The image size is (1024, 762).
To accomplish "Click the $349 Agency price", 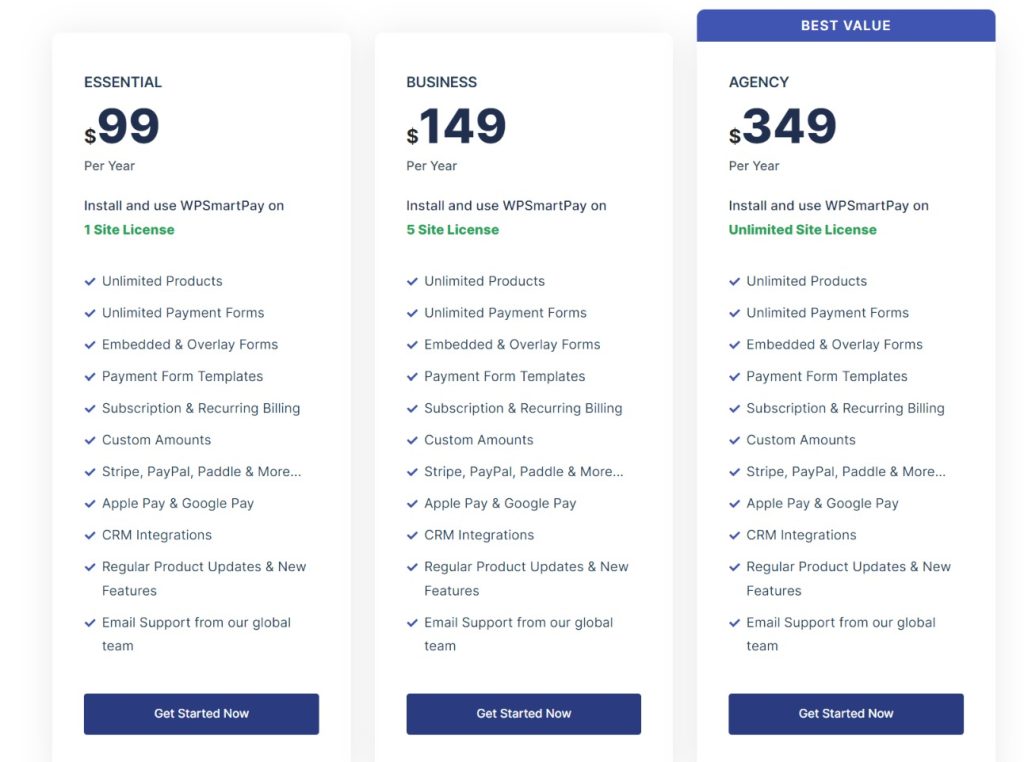I will [782, 127].
